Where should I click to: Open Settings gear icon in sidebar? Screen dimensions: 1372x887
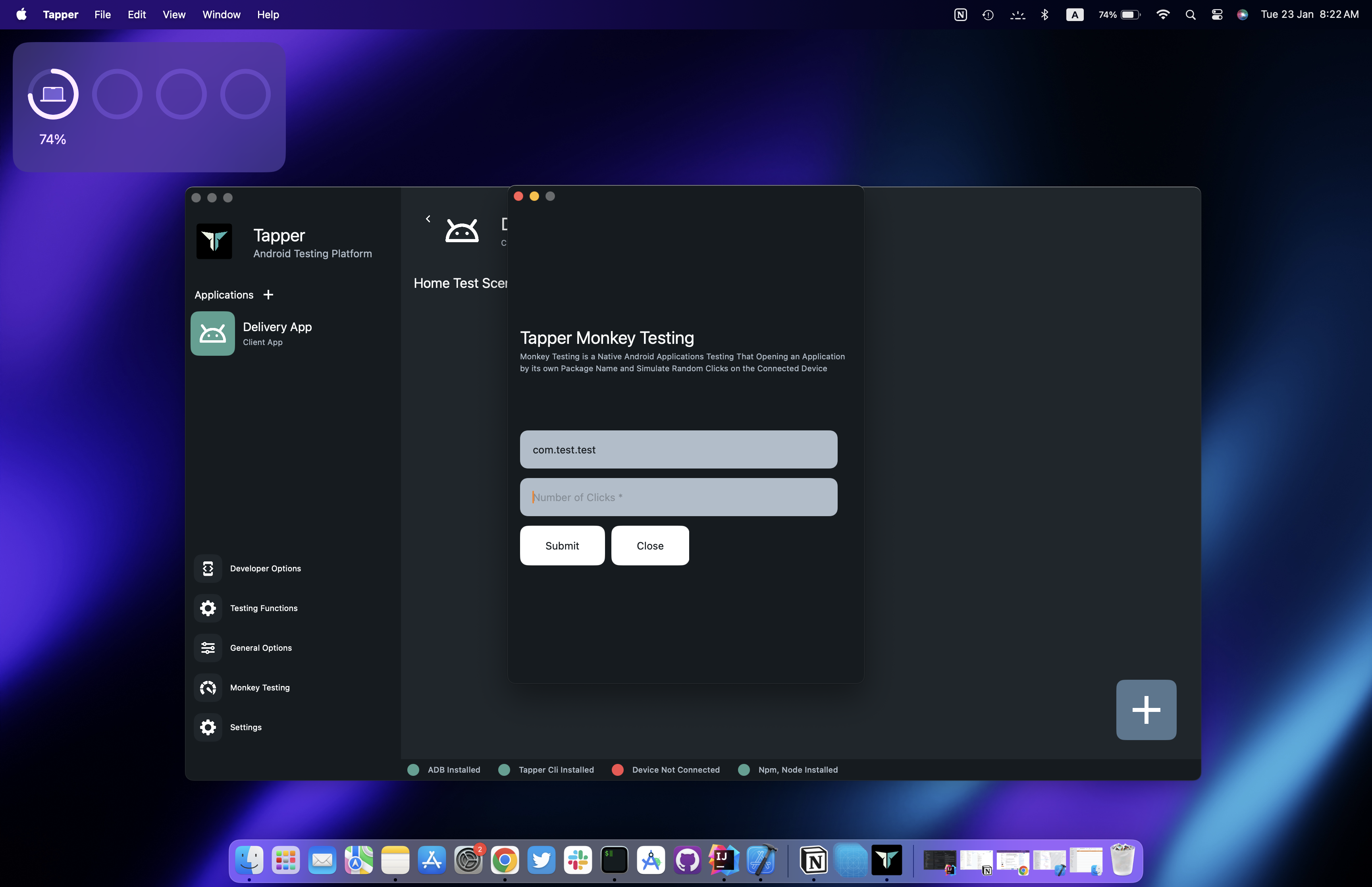point(208,727)
